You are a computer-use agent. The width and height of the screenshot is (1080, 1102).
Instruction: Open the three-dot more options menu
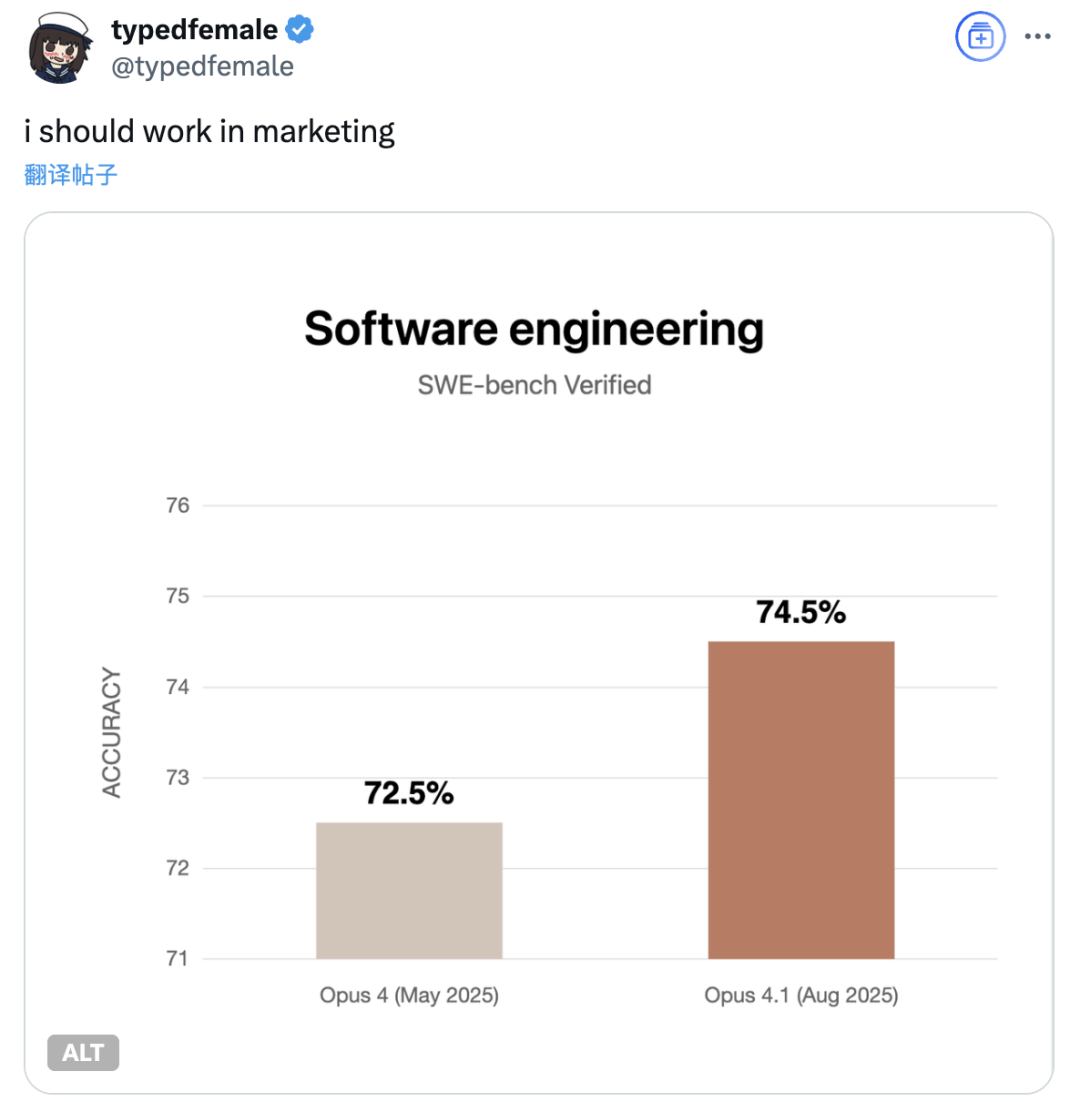pos(1037,37)
